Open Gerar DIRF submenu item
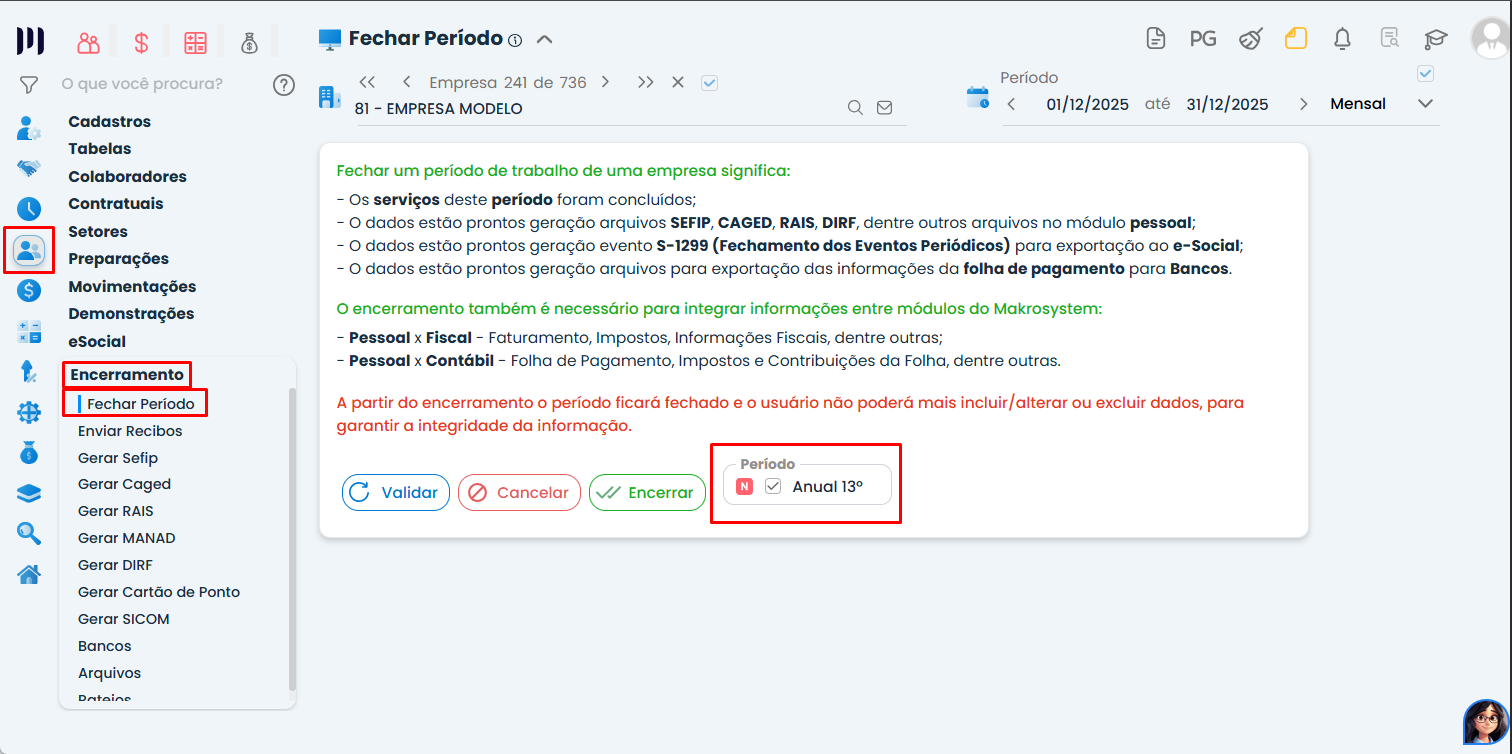 115,565
